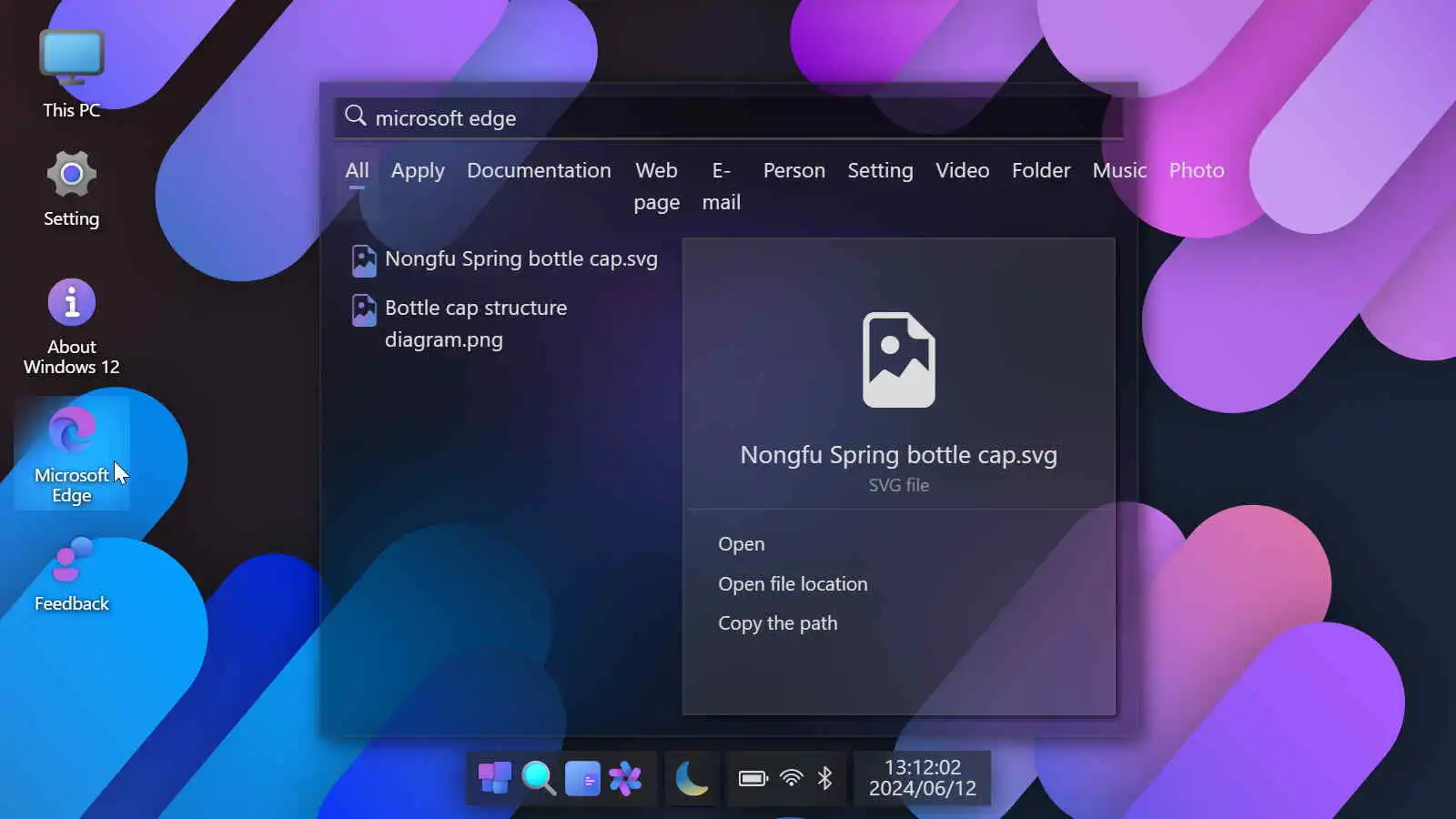Focus the search field containing microsoft edge
Viewport: 1456px width, 819px height.
click(728, 117)
